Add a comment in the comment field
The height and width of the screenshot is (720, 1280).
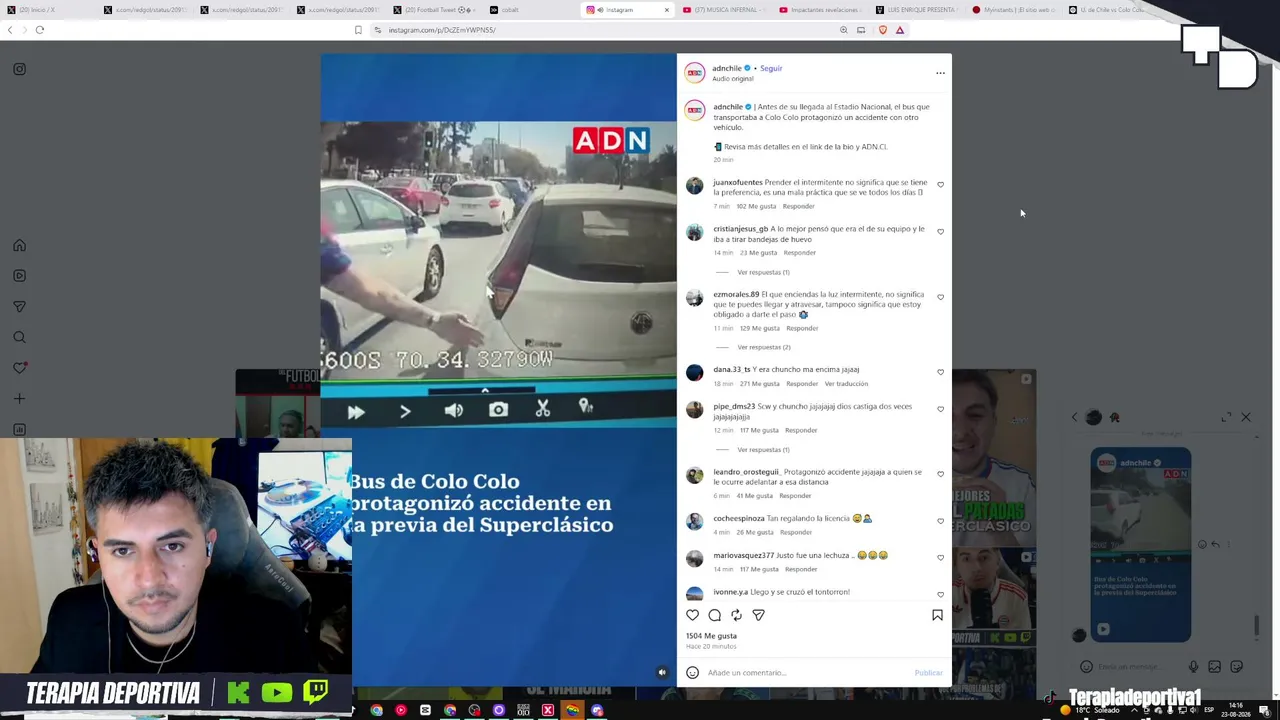[808, 673]
